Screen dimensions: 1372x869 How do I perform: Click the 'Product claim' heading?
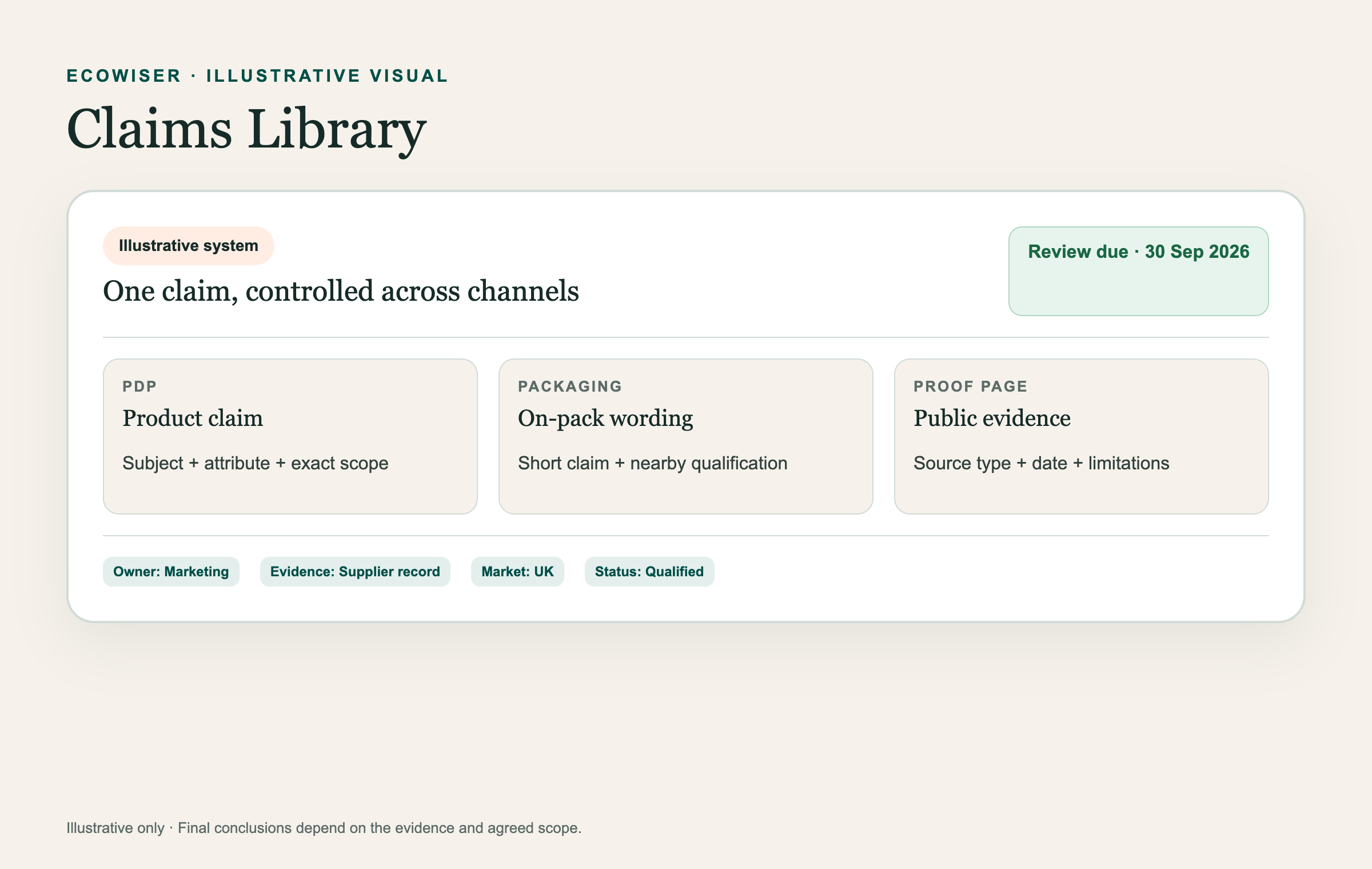click(x=193, y=418)
